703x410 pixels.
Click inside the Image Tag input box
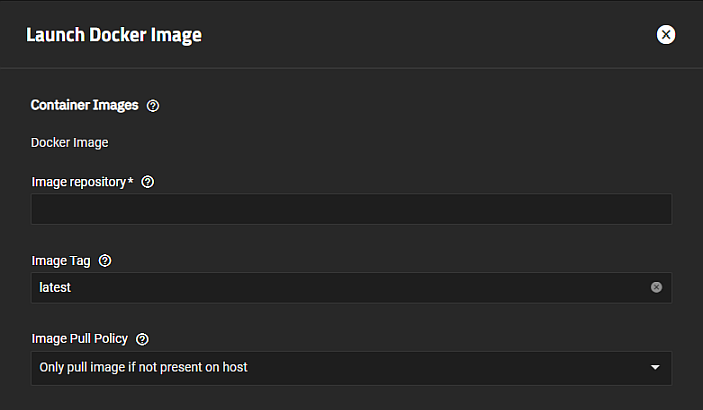pyautogui.click(x=340, y=287)
